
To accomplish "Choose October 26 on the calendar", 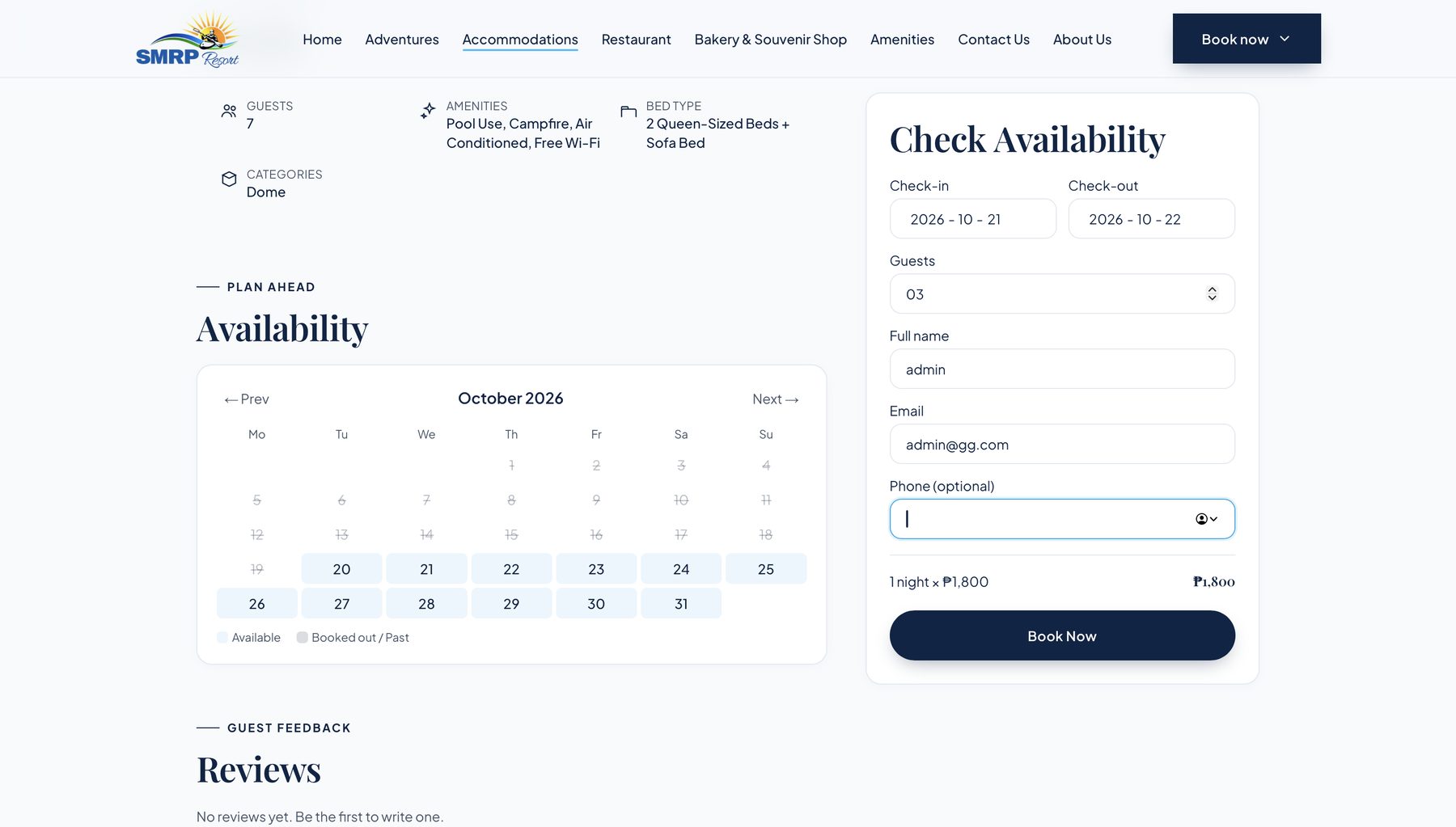I will pyautogui.click(x=256, y=604).
